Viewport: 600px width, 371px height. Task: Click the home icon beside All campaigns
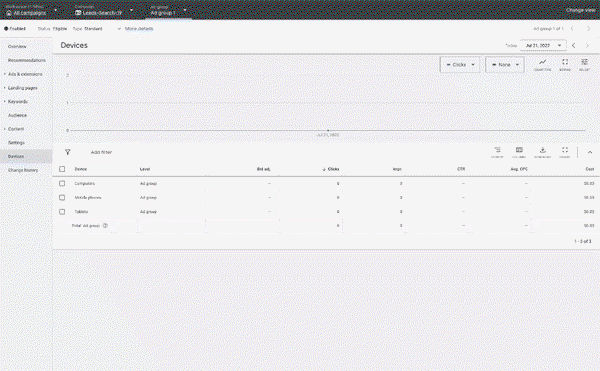pos(9,13)
